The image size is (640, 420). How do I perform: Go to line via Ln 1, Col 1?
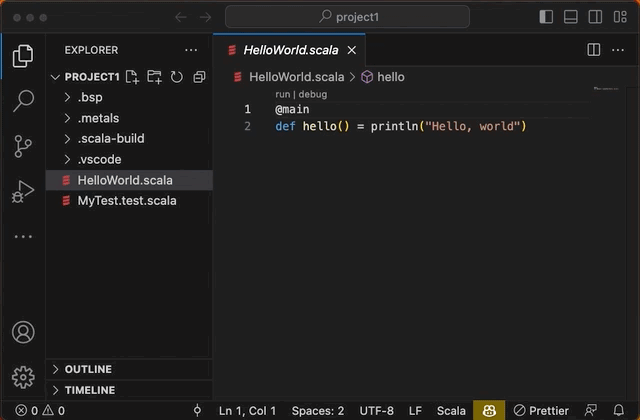[x=247, y=410]
